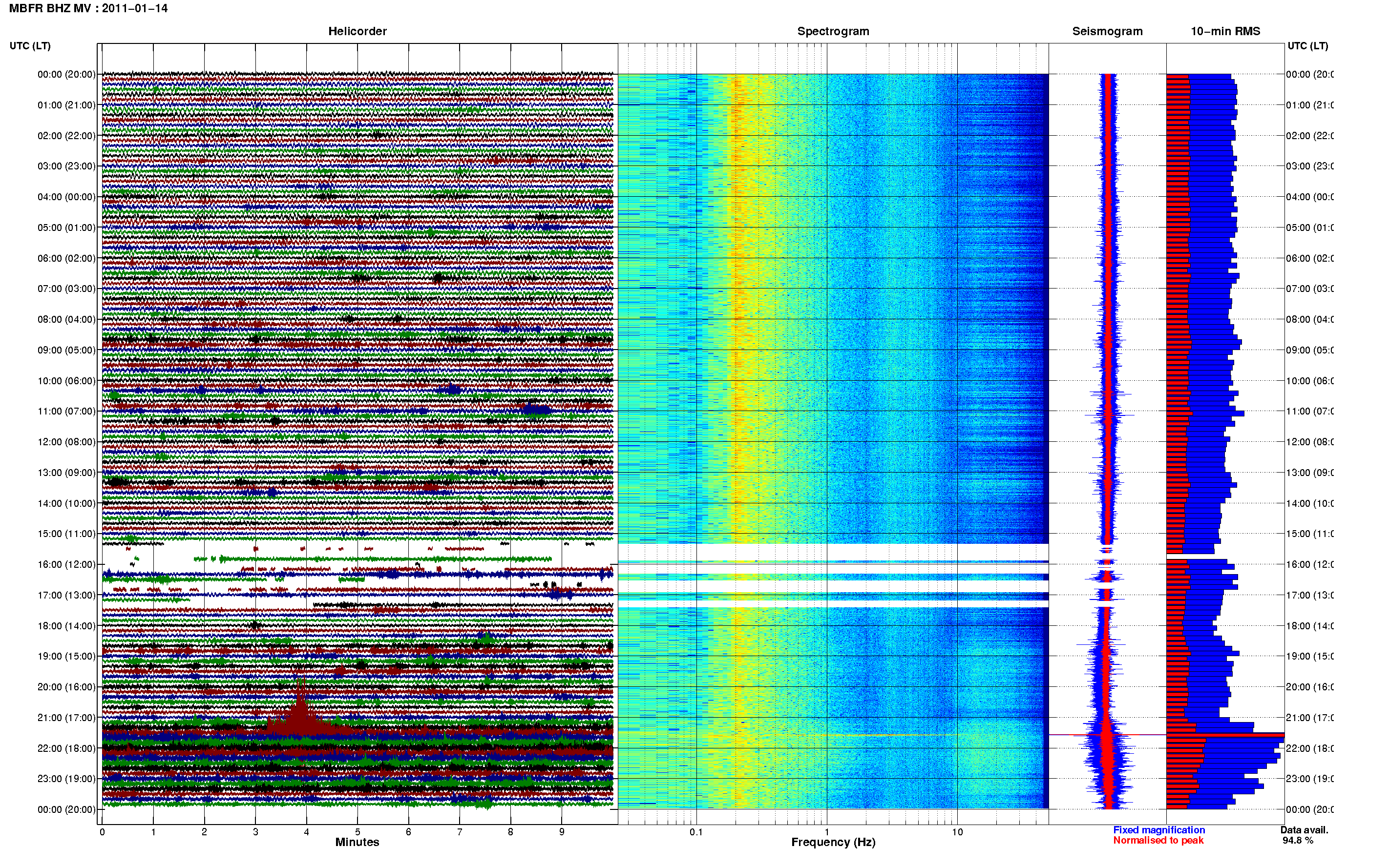1389x868 pixels.
Task: Click the "0.1" tick on the Frequency axis
Action: click(696, 832)
